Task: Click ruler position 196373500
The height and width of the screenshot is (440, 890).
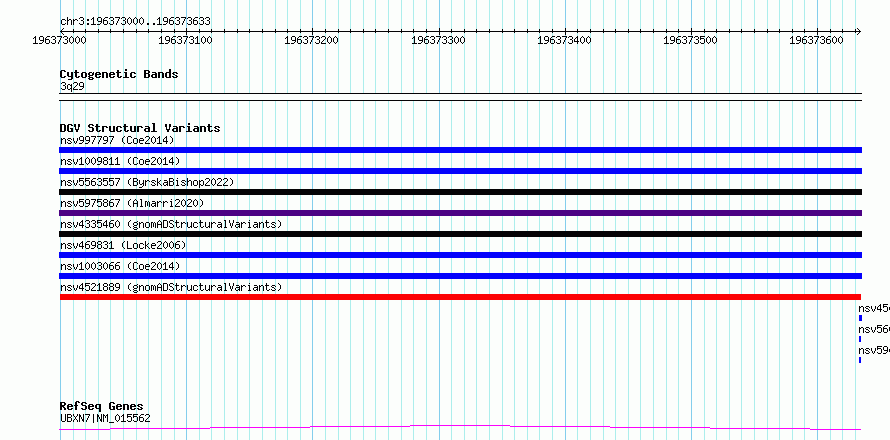Action: tap(690, 40)
